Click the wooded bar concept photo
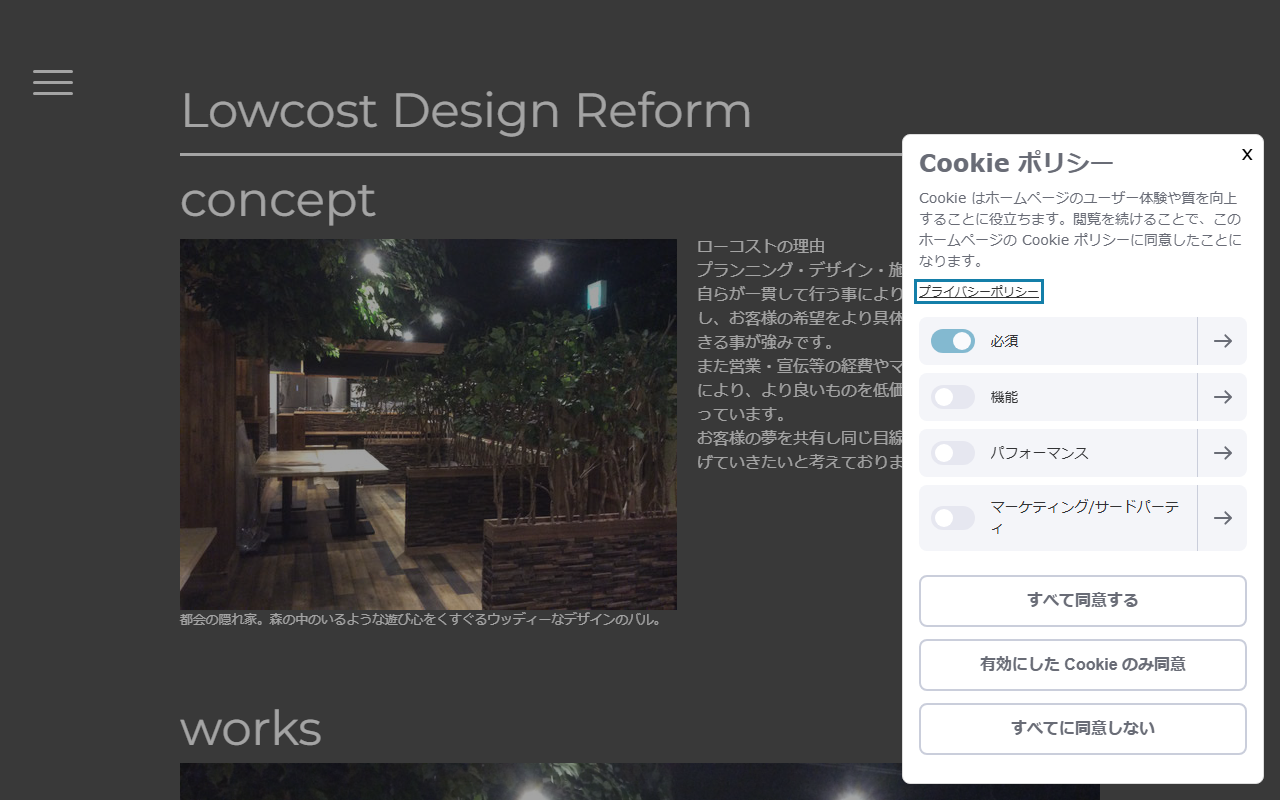Viewport: 1280px width, 800px height. [x=428, y=424]
